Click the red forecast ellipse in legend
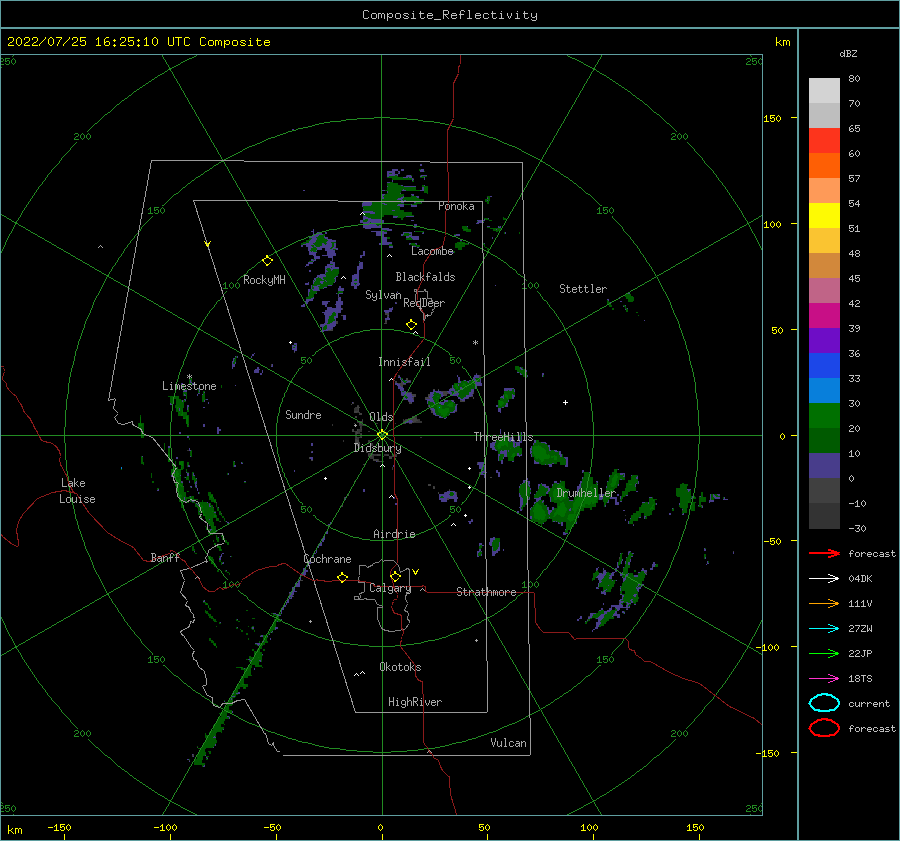Screen dimensions: 900x841 824,728
